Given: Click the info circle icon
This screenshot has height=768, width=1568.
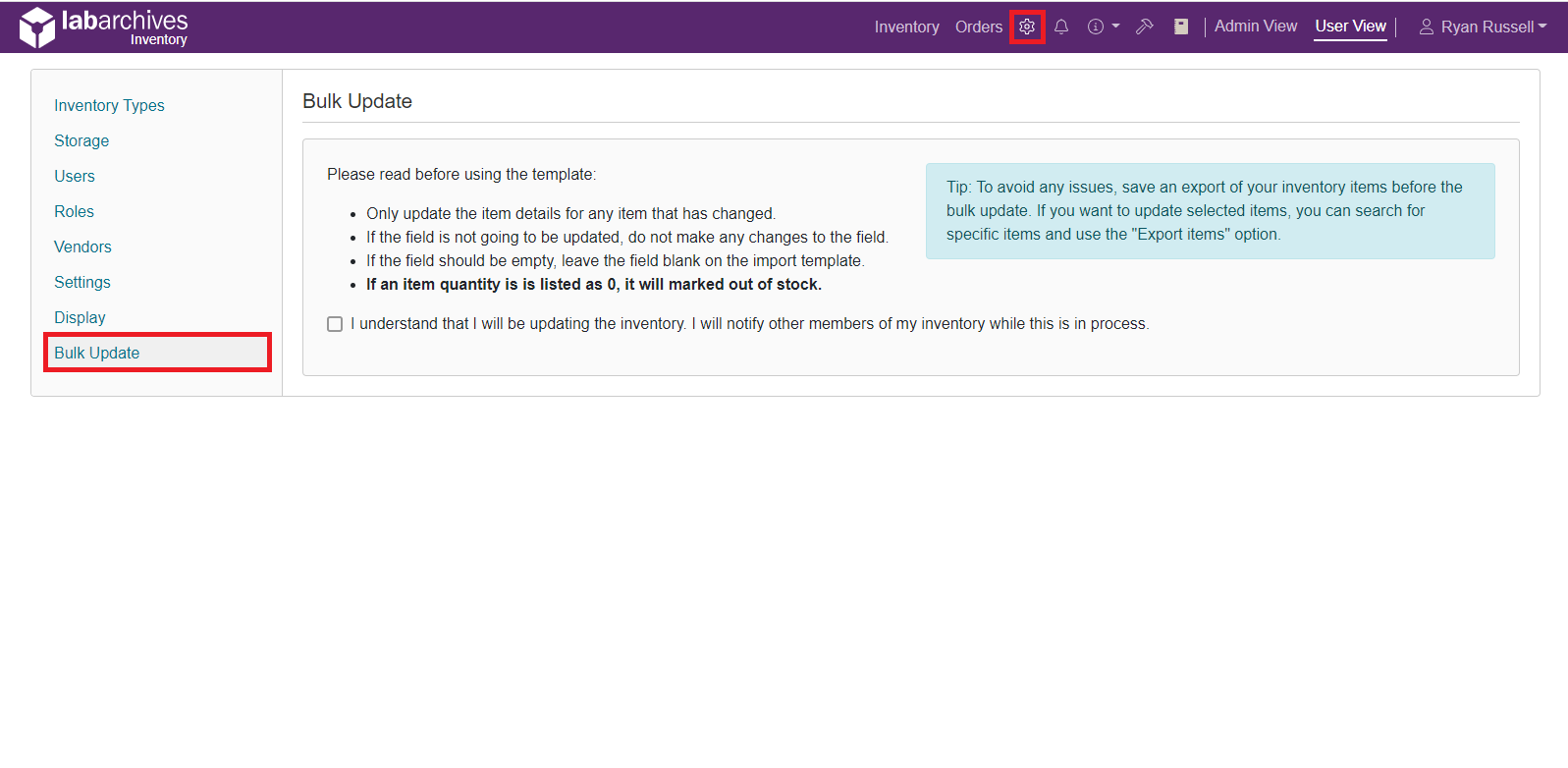Looking at the screenshot, I should click(1096, 27).
